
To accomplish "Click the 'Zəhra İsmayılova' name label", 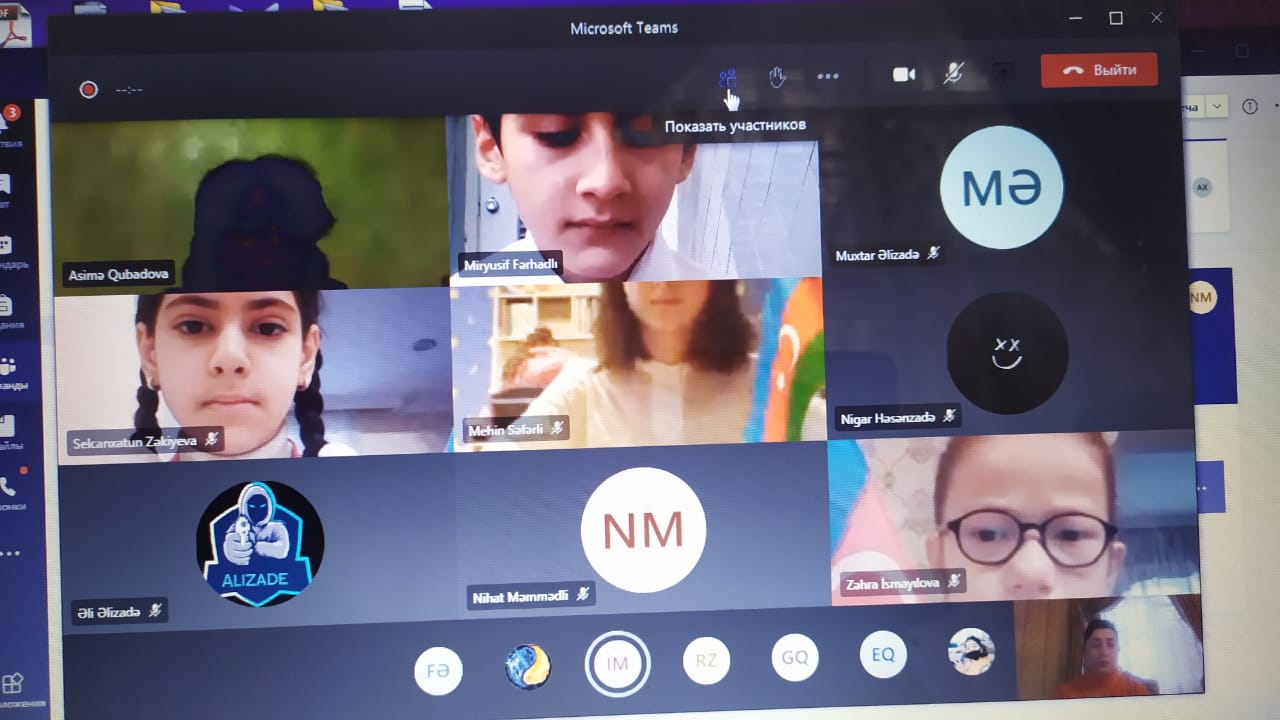I will tap(903, 582).
